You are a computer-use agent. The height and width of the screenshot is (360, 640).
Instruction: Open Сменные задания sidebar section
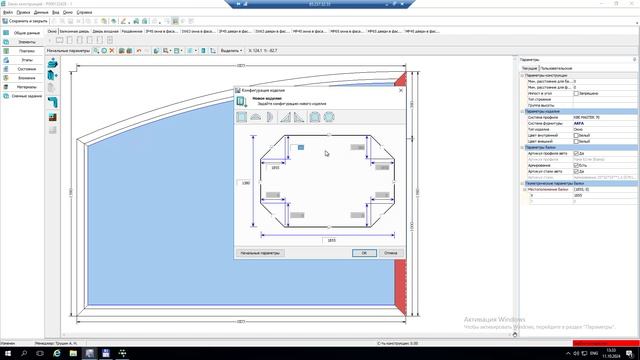(22, 96)
